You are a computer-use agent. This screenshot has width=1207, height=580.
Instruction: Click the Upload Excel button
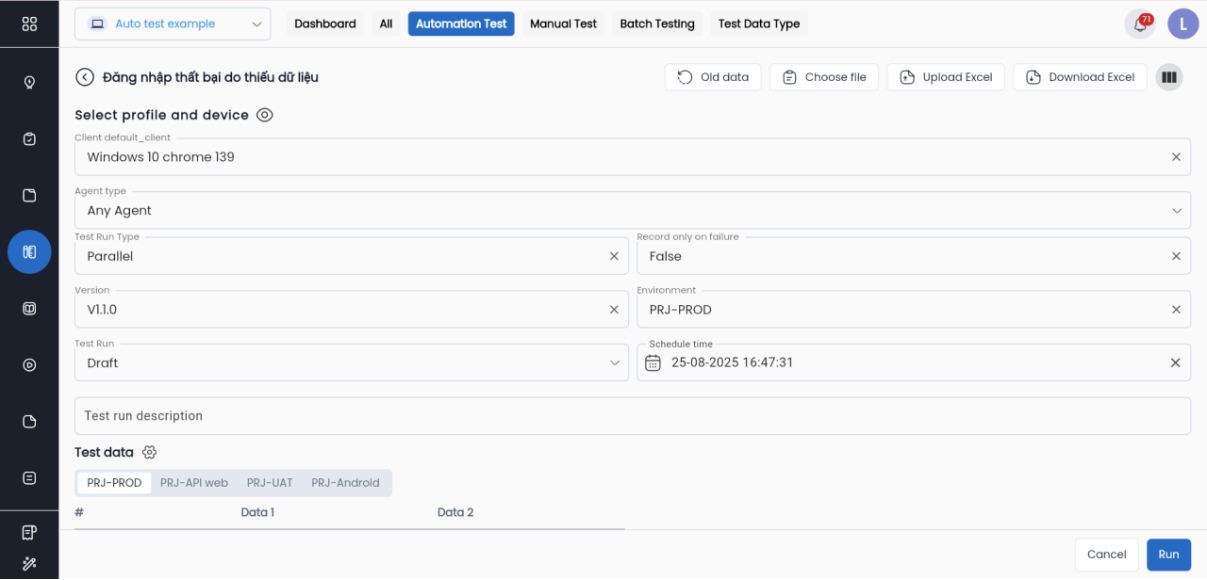(946, 77)
